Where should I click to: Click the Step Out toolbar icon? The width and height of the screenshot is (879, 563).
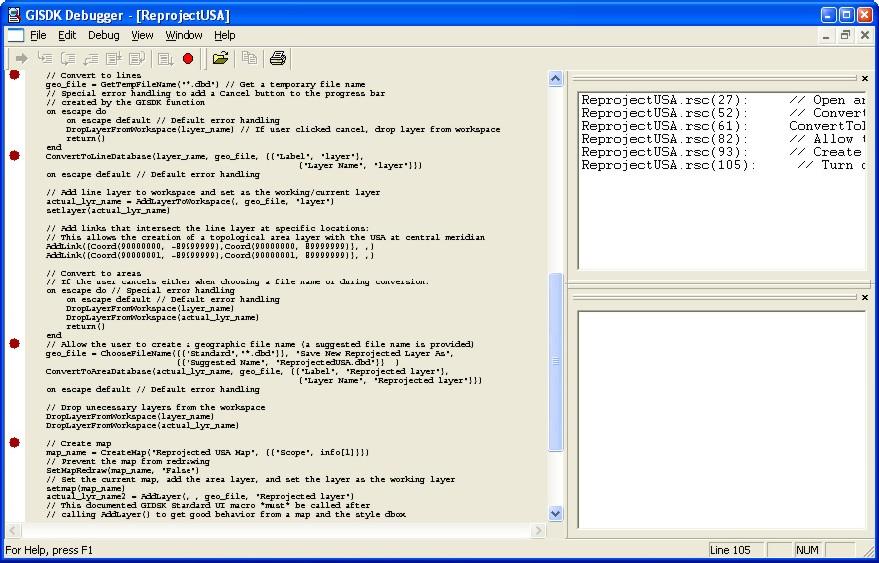91,58
